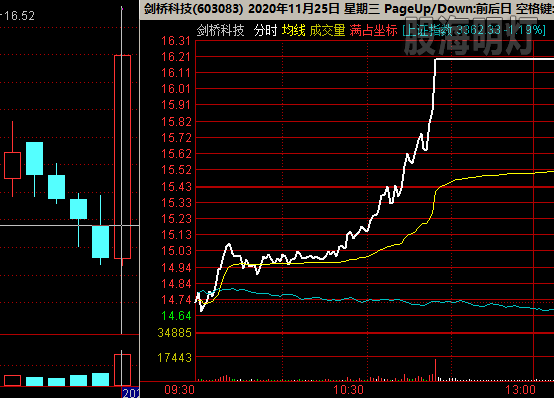Click the 34885 volume axis label

click(175, 333)
